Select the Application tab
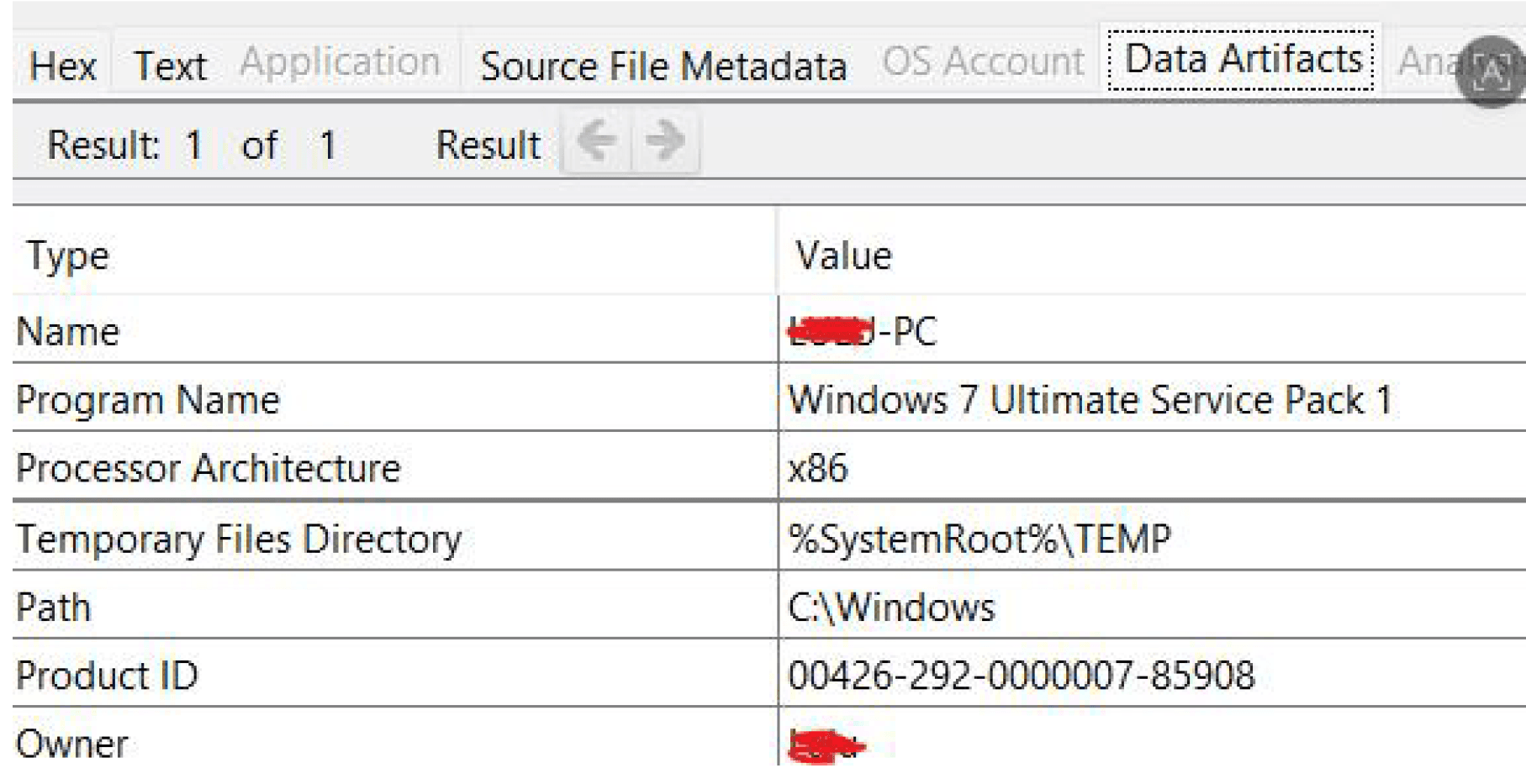The width and height of the screenshot is (1526, 784). 340,62
